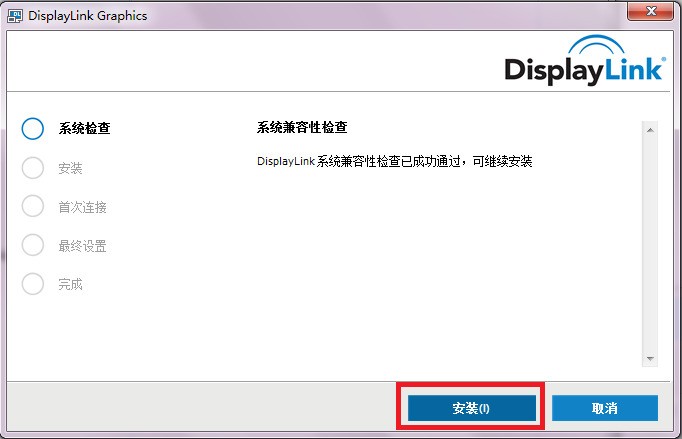Click the 完成 step label
This screenshot has height=439, width=682.
(x=70, y=284)
